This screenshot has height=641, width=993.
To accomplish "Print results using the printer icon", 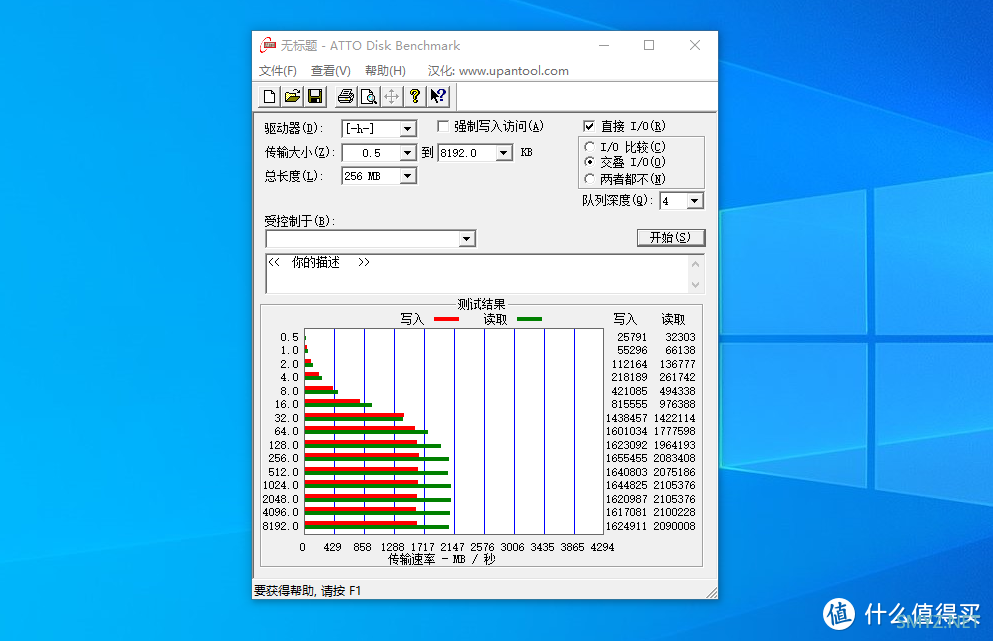I will click(x=346, y=96).
